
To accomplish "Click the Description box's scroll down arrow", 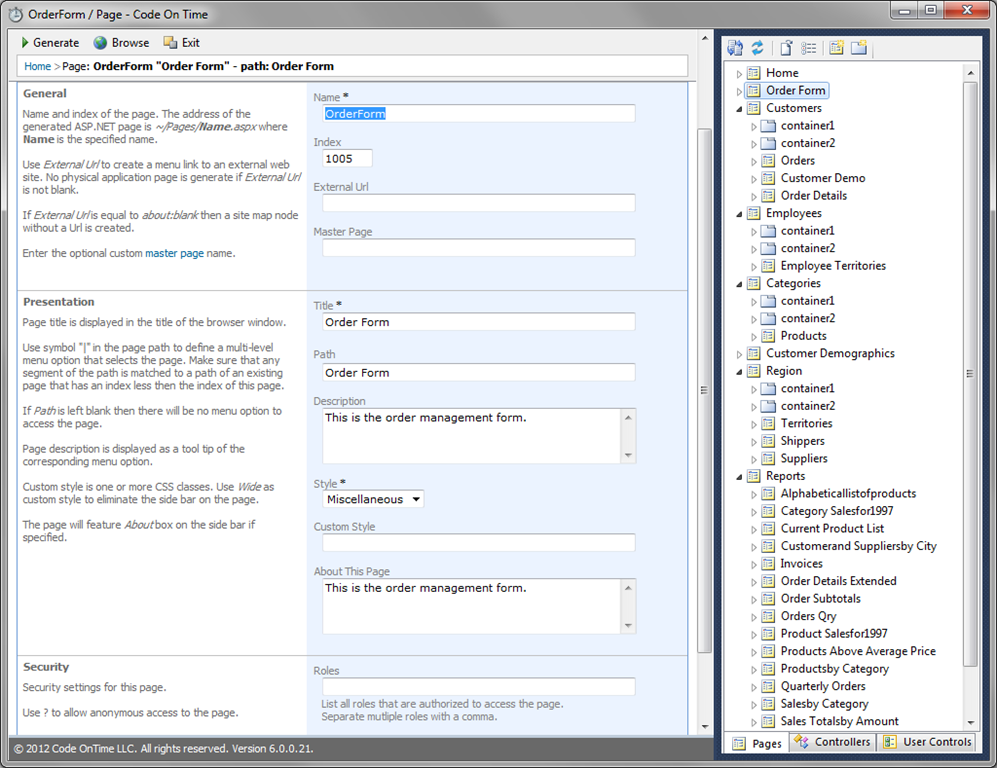I will coord(628,455).
